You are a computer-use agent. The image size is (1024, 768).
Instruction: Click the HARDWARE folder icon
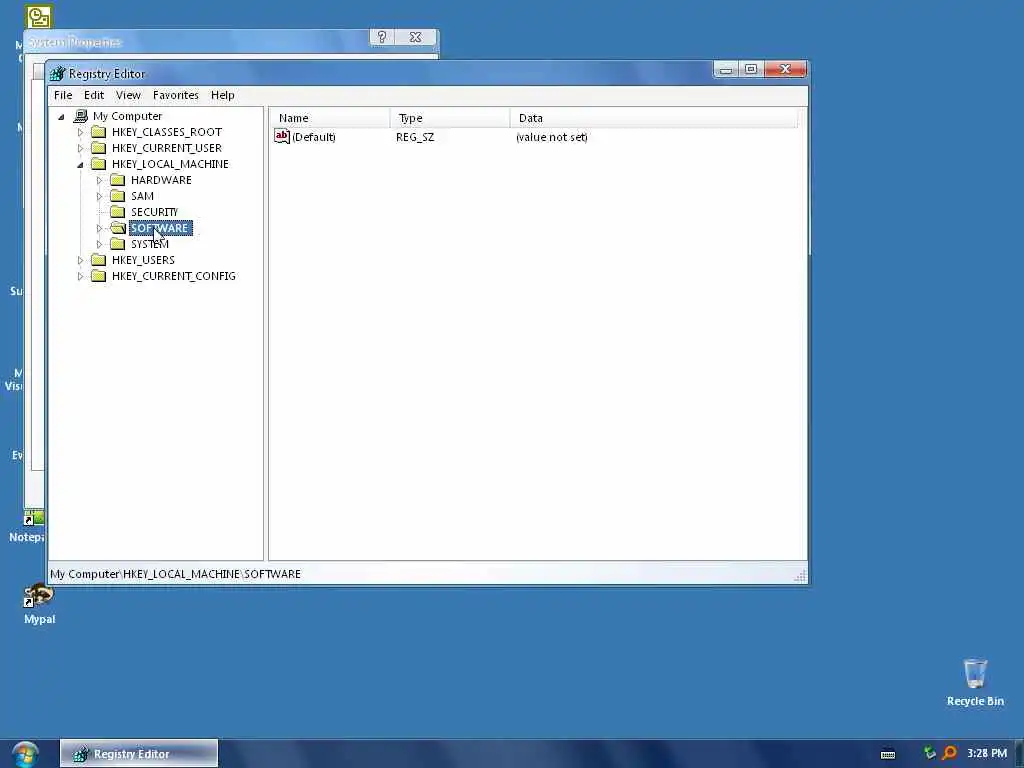[x=118, y=180]
